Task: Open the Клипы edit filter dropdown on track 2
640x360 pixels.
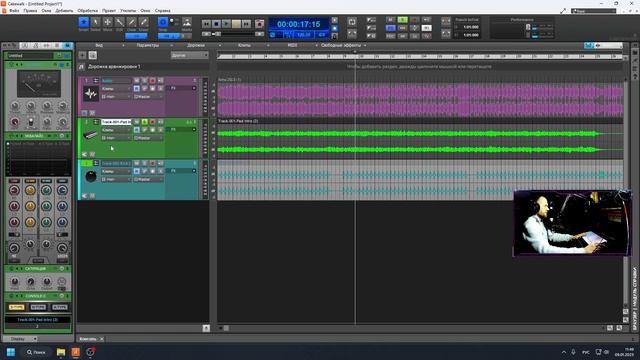Action: (116, 130)
